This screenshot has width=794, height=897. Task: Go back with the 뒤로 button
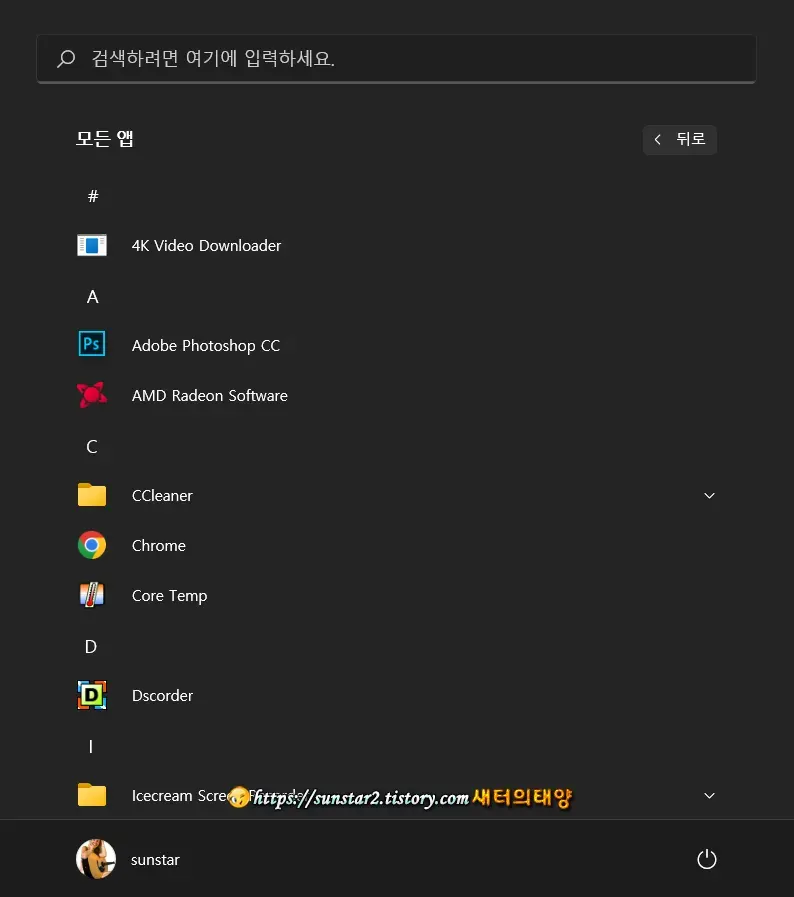coord(680,140)
